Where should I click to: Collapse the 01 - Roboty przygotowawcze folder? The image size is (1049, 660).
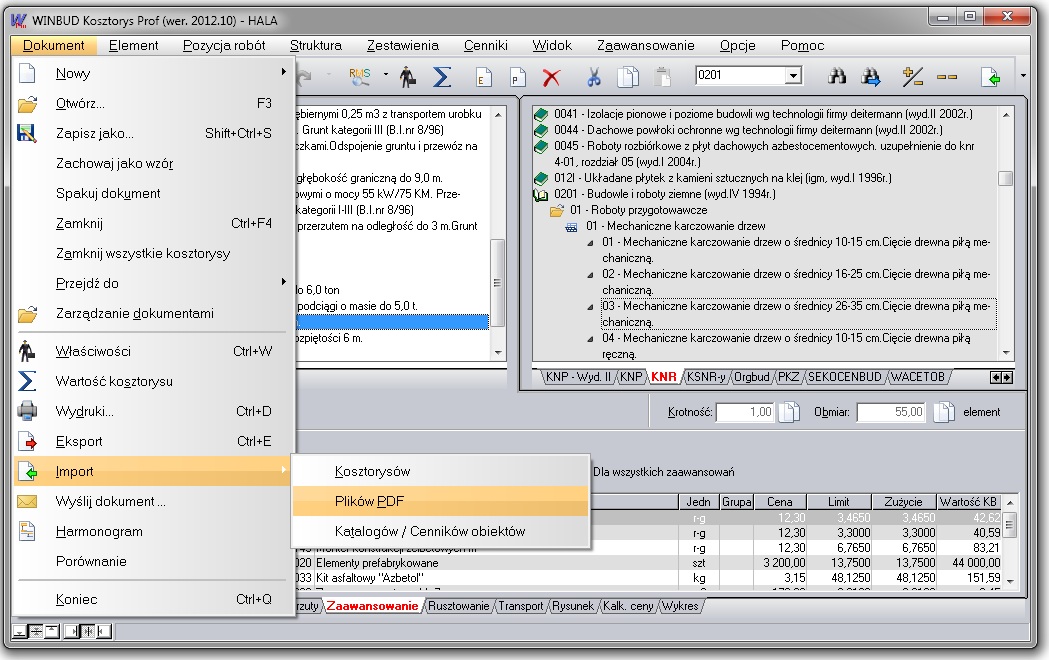[557, 210]
